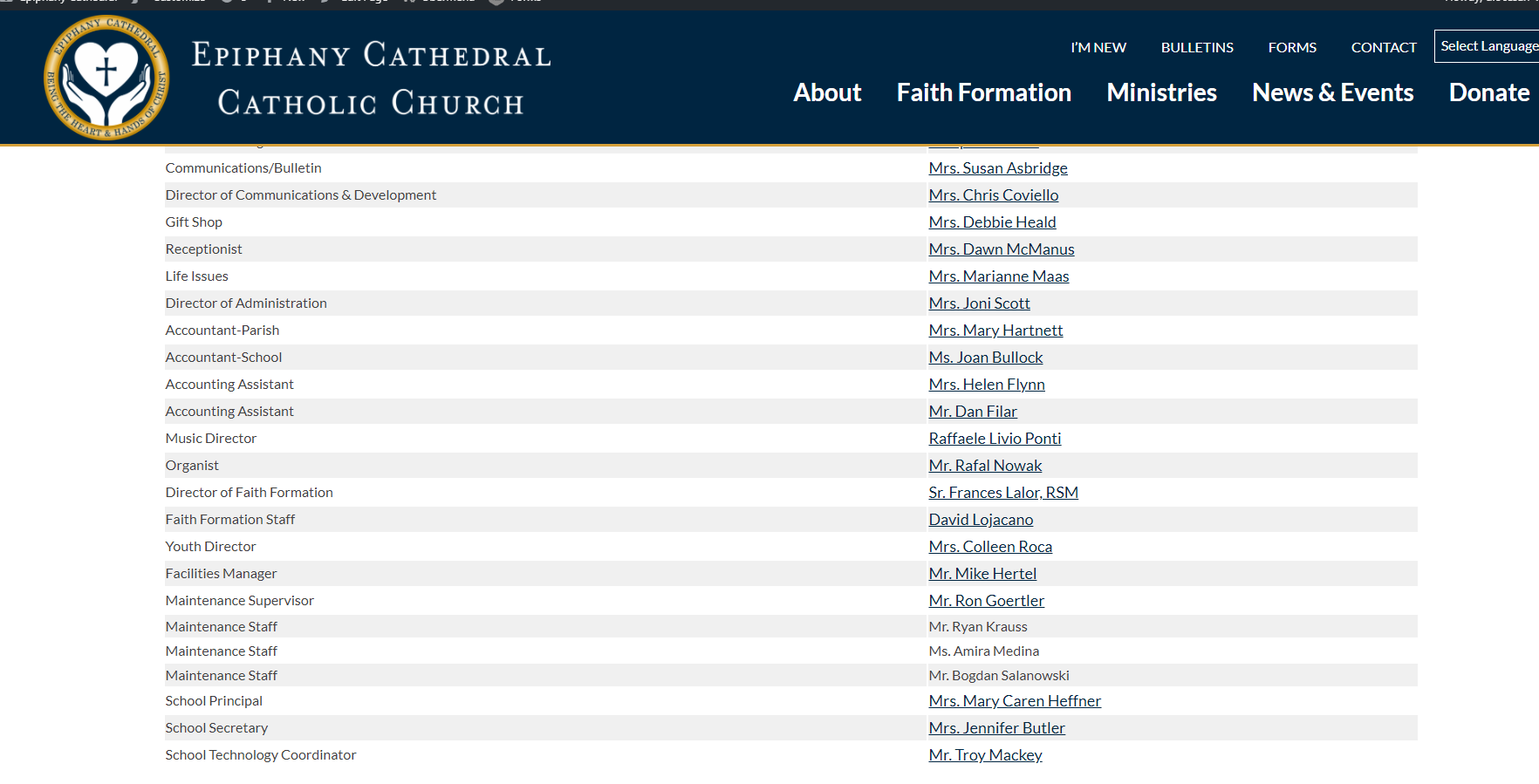This screenshot has width=1539, height=784.
Task: Click the Mrs. Dawn McManus link
Action: pos(1002,249)
